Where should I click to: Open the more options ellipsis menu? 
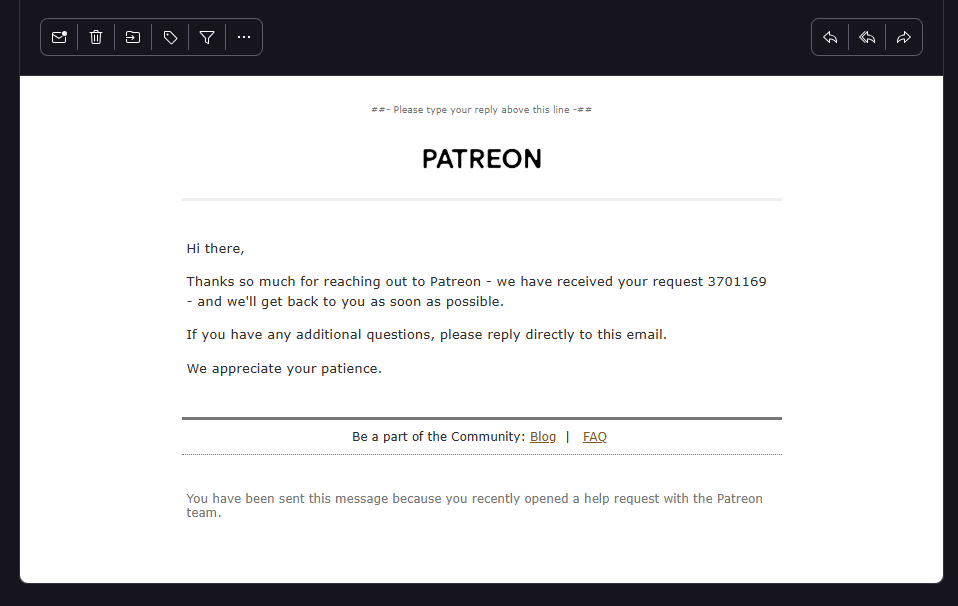pos(244,37)
